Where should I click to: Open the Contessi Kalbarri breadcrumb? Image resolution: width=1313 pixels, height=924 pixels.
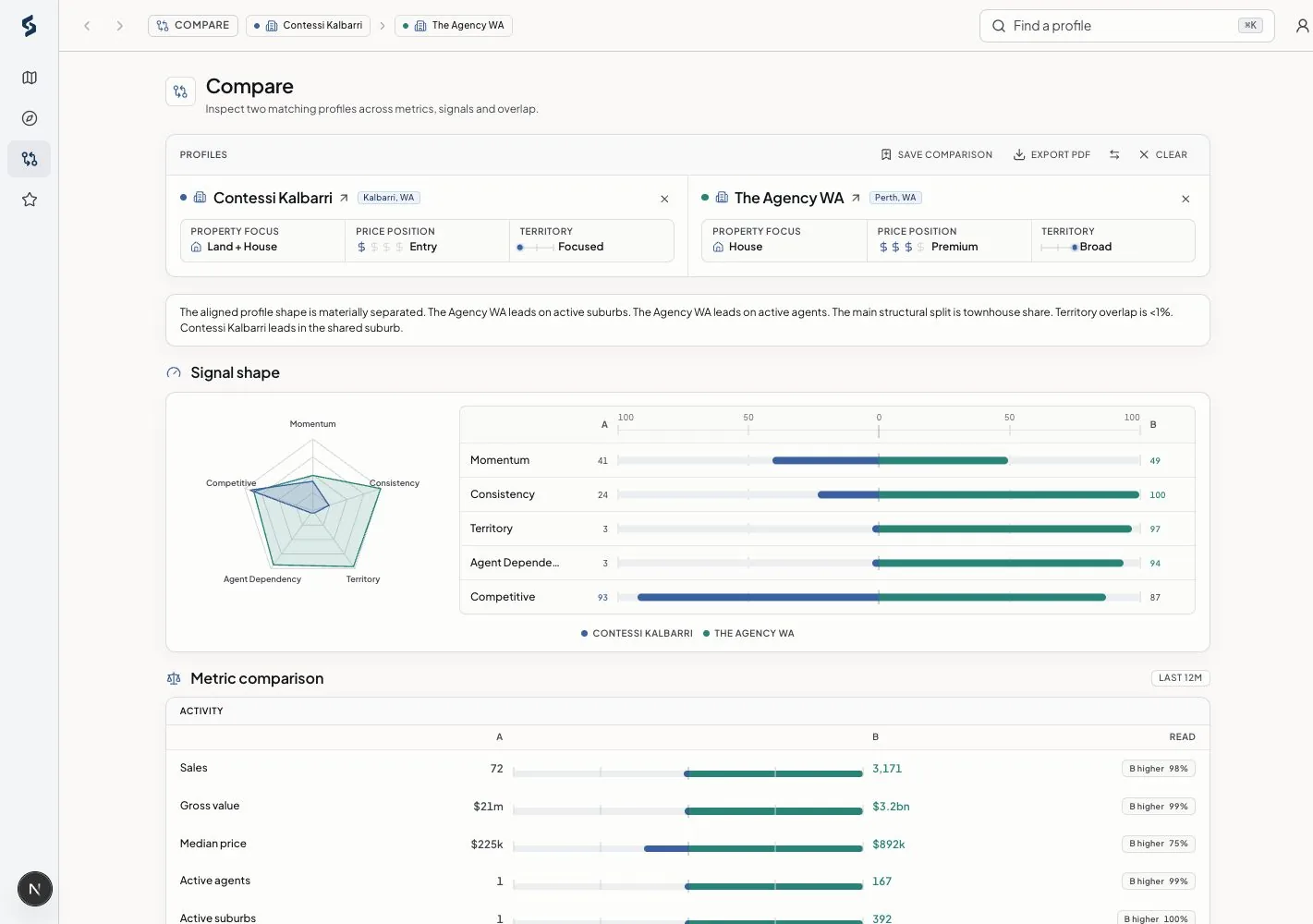(308, 26)
